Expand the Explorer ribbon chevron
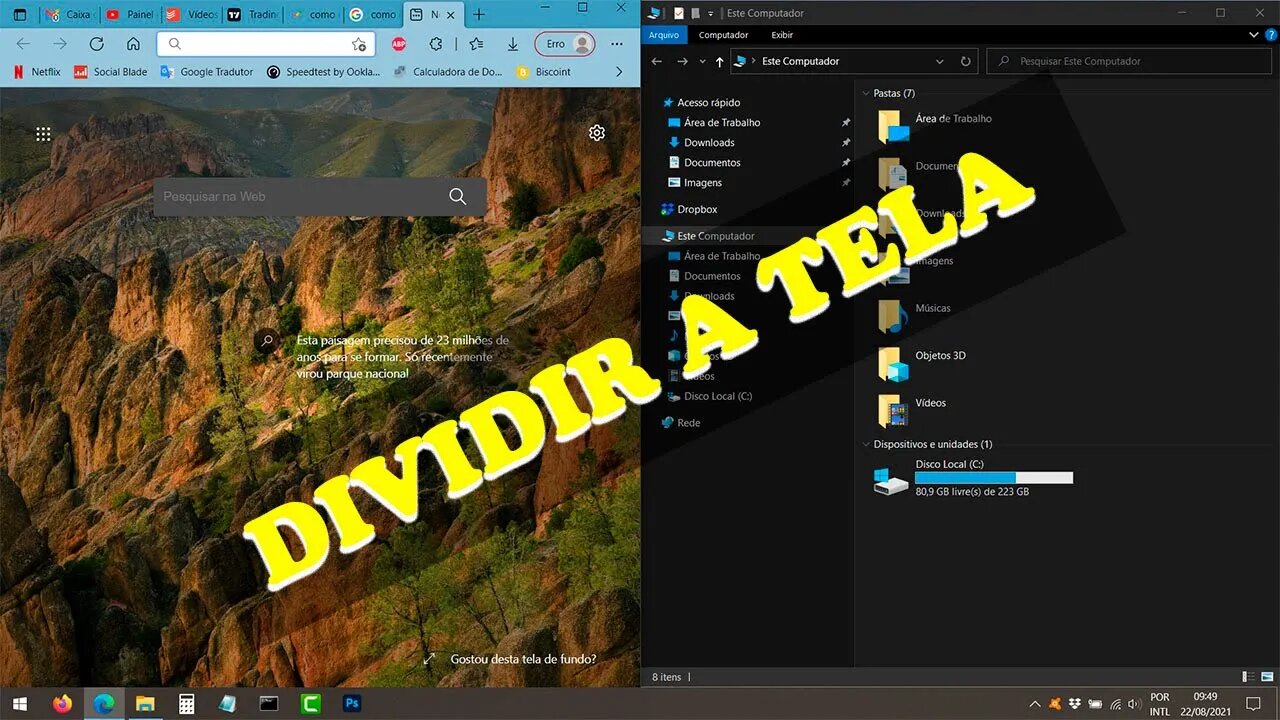Screen dimensions: 1280x720 point(1255,35)
